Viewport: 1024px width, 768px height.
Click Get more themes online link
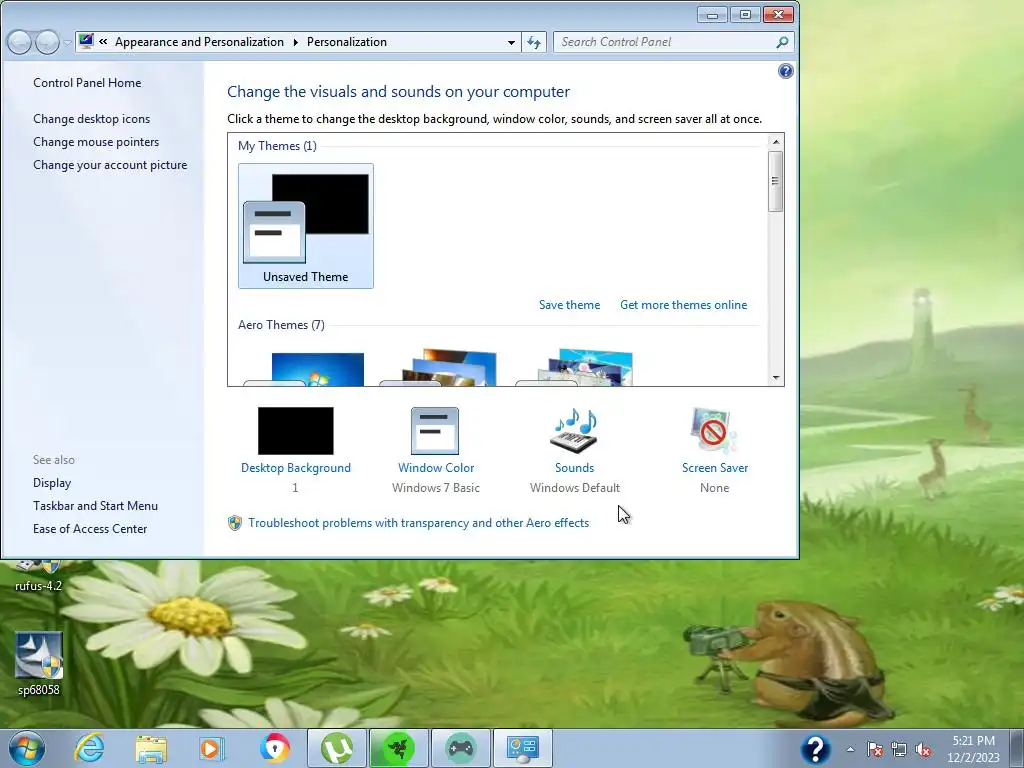683,305
